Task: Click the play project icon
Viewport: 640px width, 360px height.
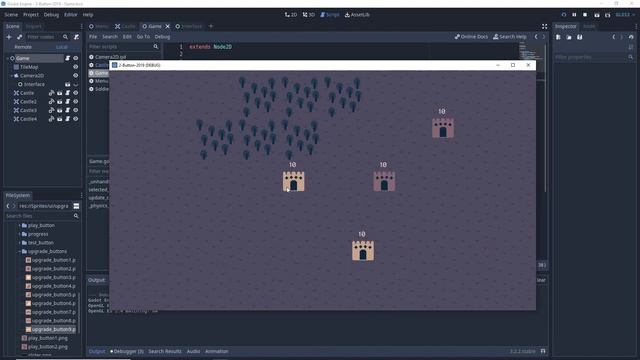Action: click(x=564, y=15)
